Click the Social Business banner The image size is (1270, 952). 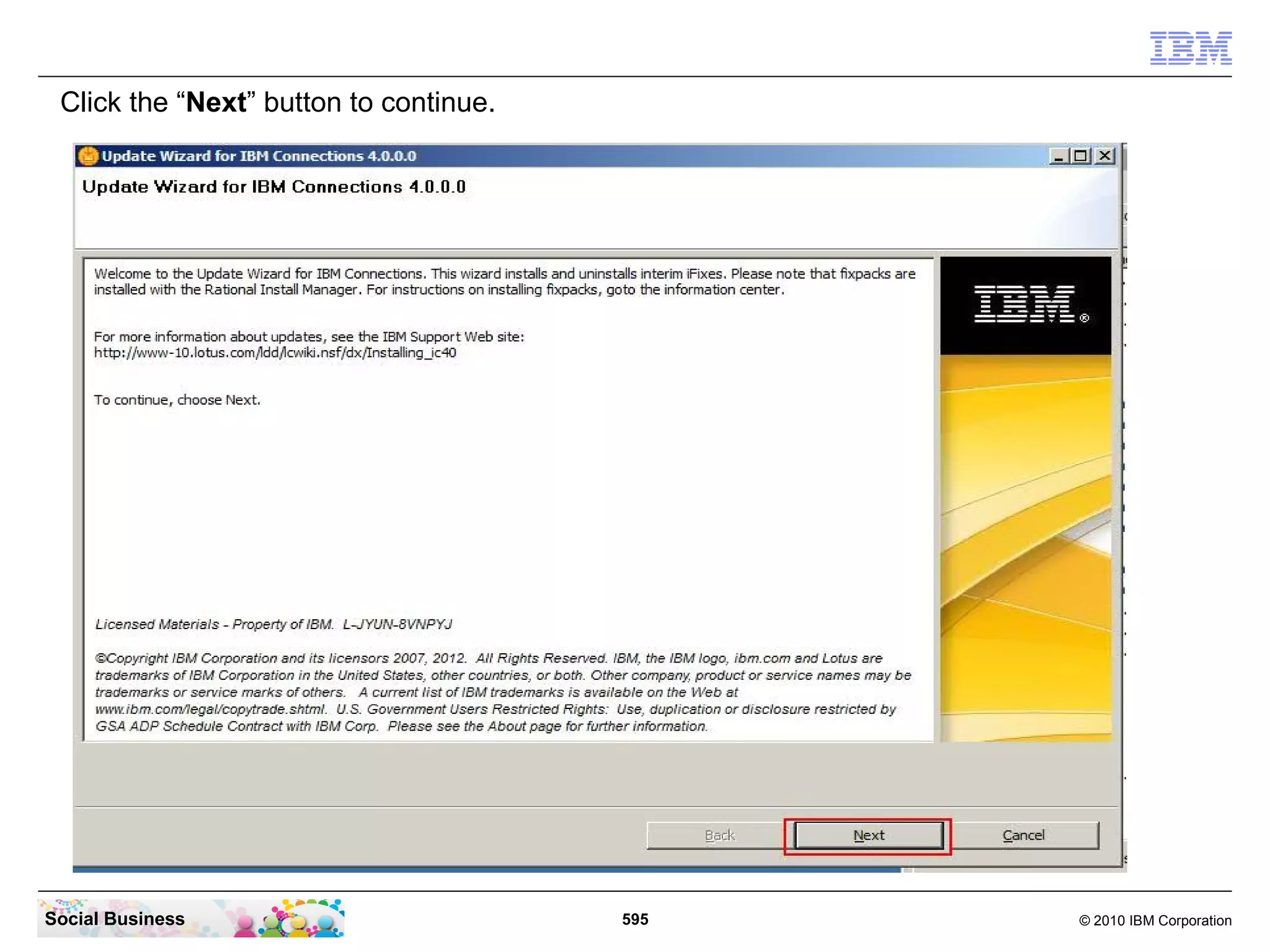191,919
